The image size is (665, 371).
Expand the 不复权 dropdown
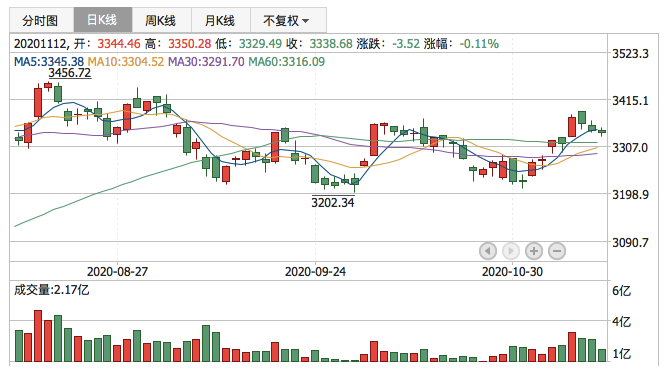pyautogui.click(x=288, y=20)
